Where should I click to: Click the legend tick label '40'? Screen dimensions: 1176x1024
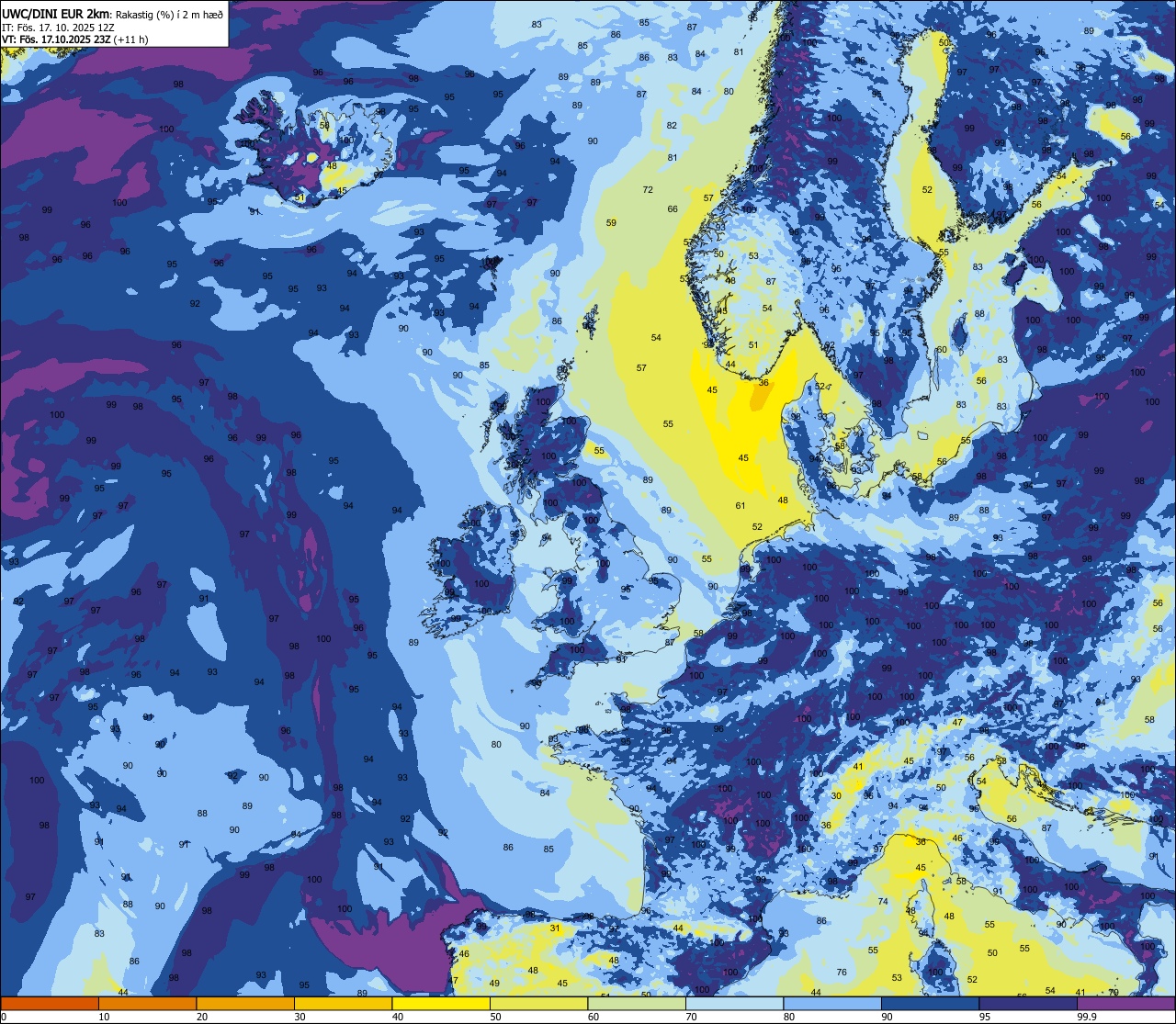point(398,1017)
